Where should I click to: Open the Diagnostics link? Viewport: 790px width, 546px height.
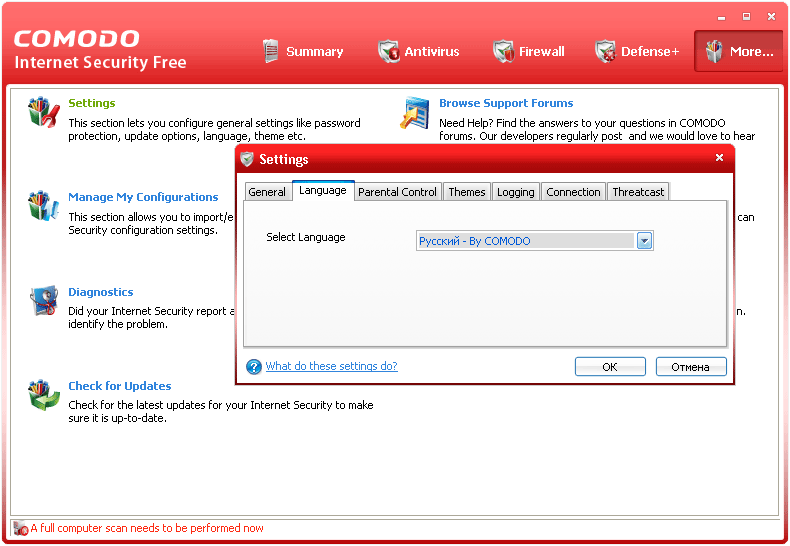tap(101, 292)
